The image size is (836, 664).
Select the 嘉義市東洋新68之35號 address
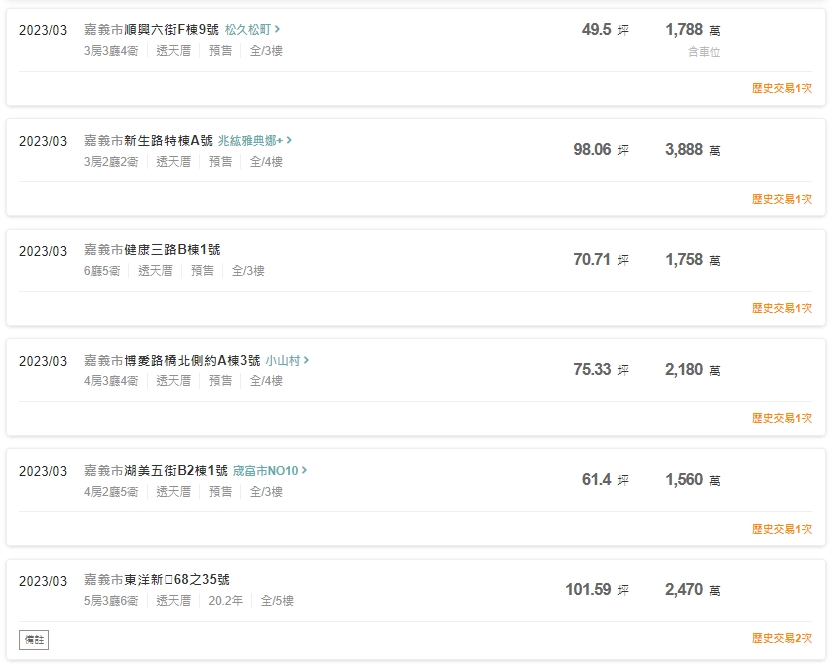click(156, 580)
